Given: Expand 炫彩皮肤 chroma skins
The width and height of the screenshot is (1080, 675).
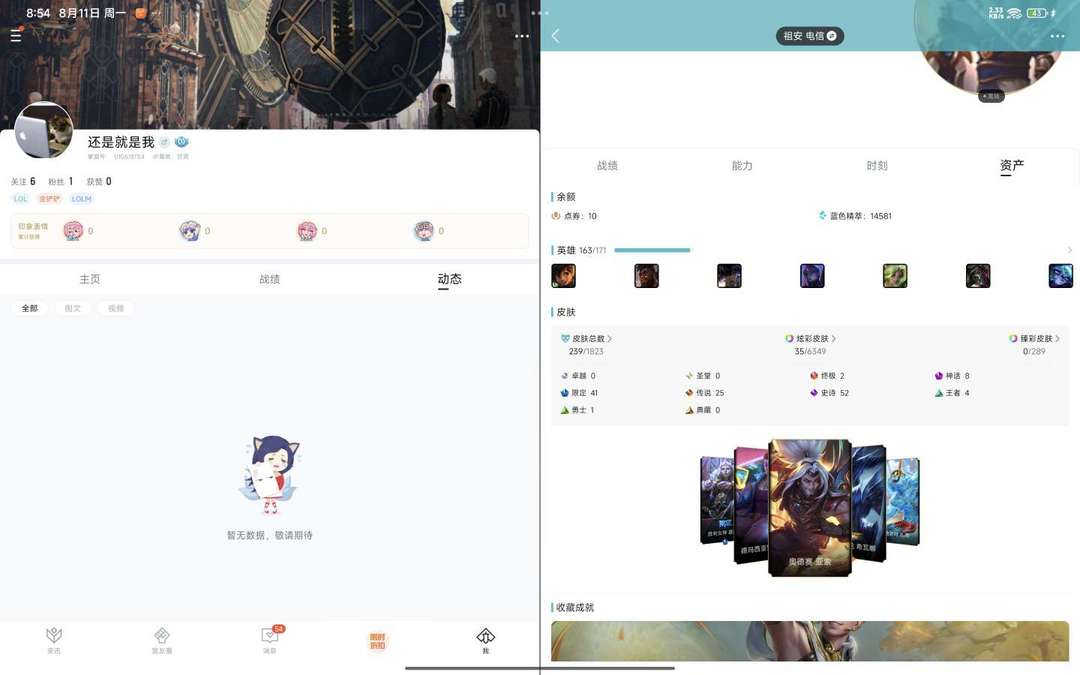Looking at the screenshot, I should point(811,339).
